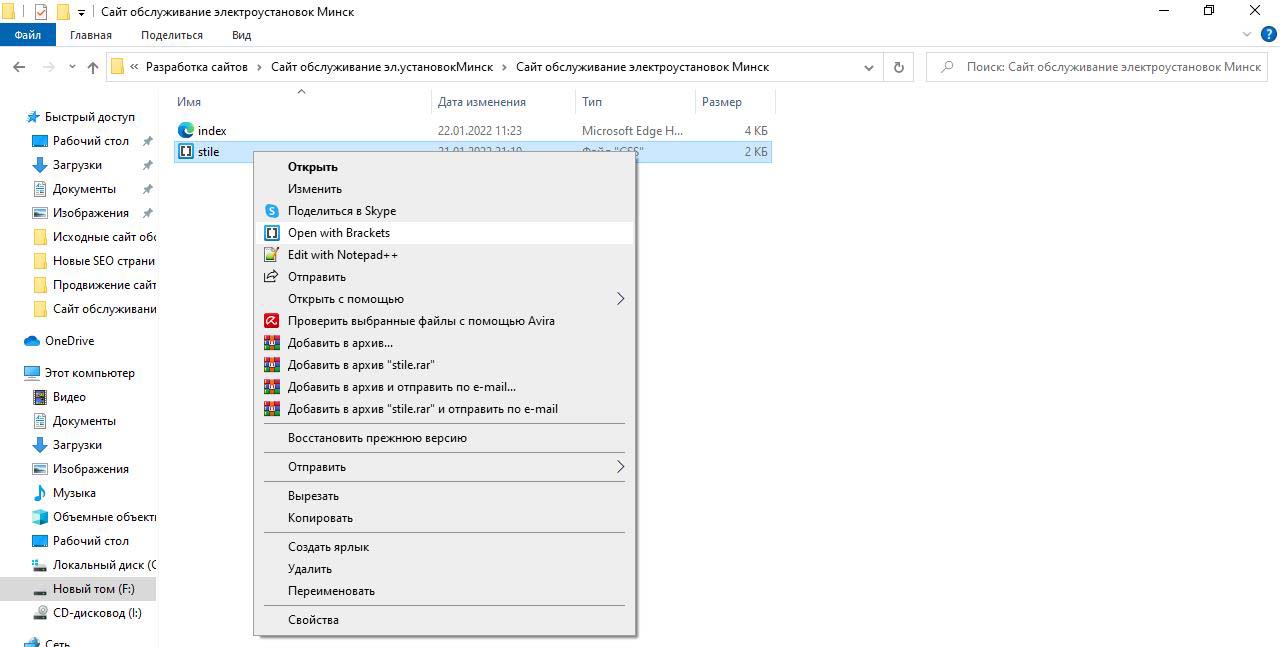Choose Переименовать in the context menu
This screenshot has width=1280, height=647.
coord(331,591)
